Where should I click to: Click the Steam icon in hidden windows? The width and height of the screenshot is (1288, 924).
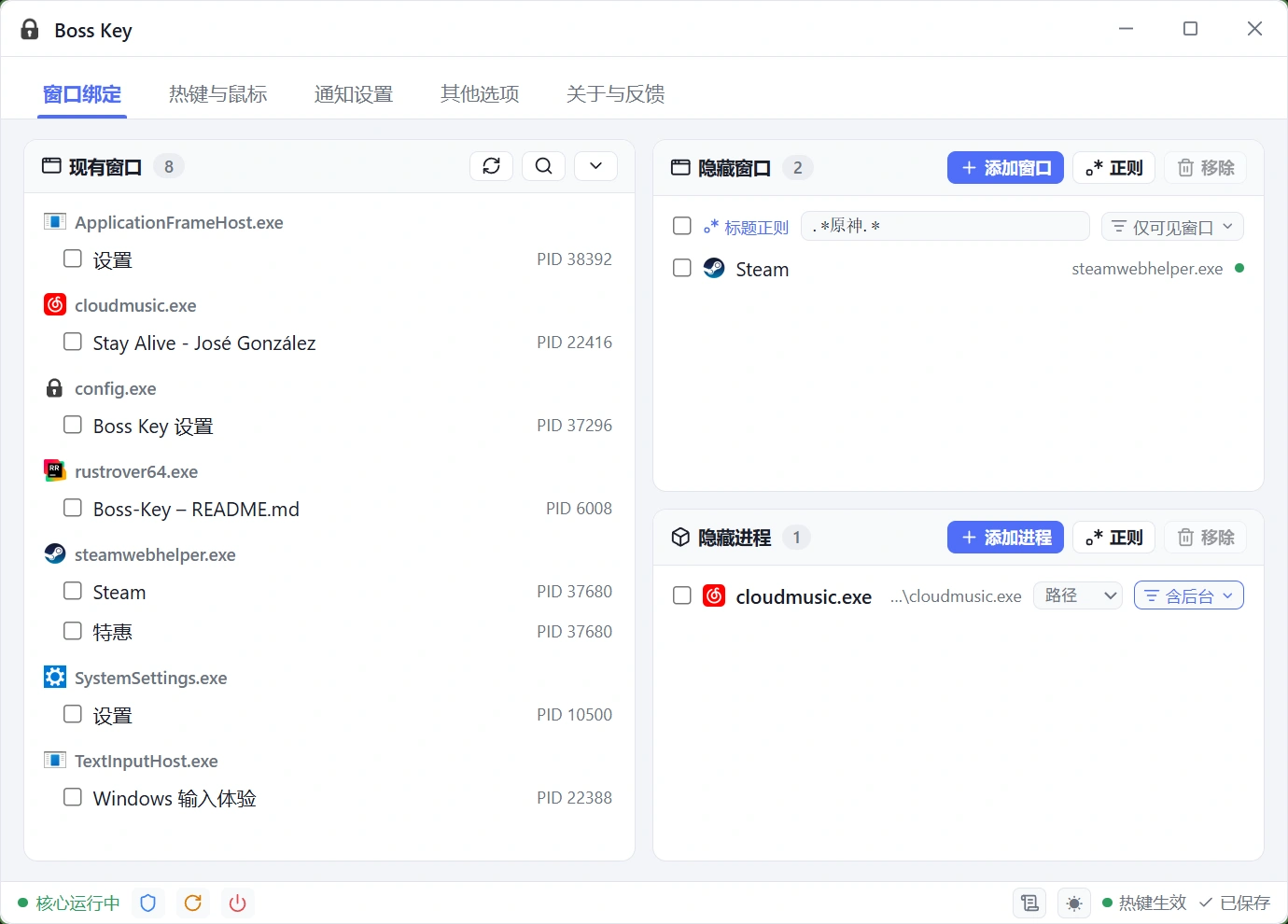pyautogui.click(x=714, y=269)
